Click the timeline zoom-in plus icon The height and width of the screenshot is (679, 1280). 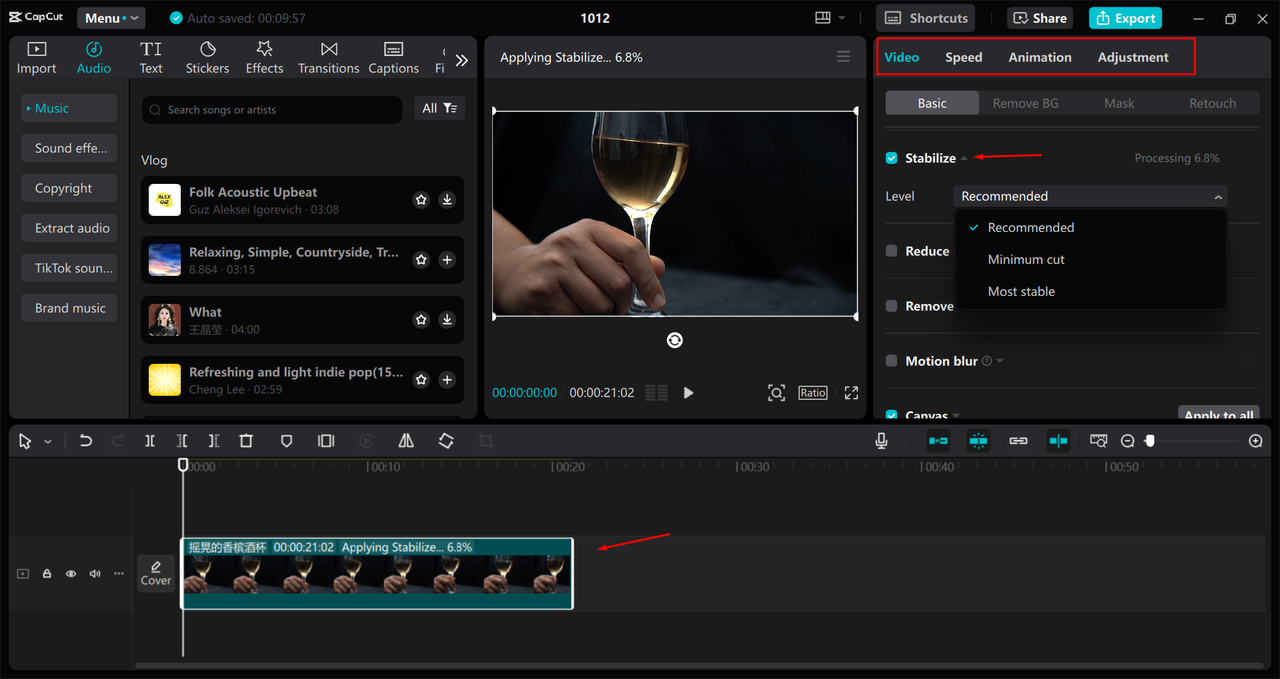pyautogui.click(x=1256, y=441)
